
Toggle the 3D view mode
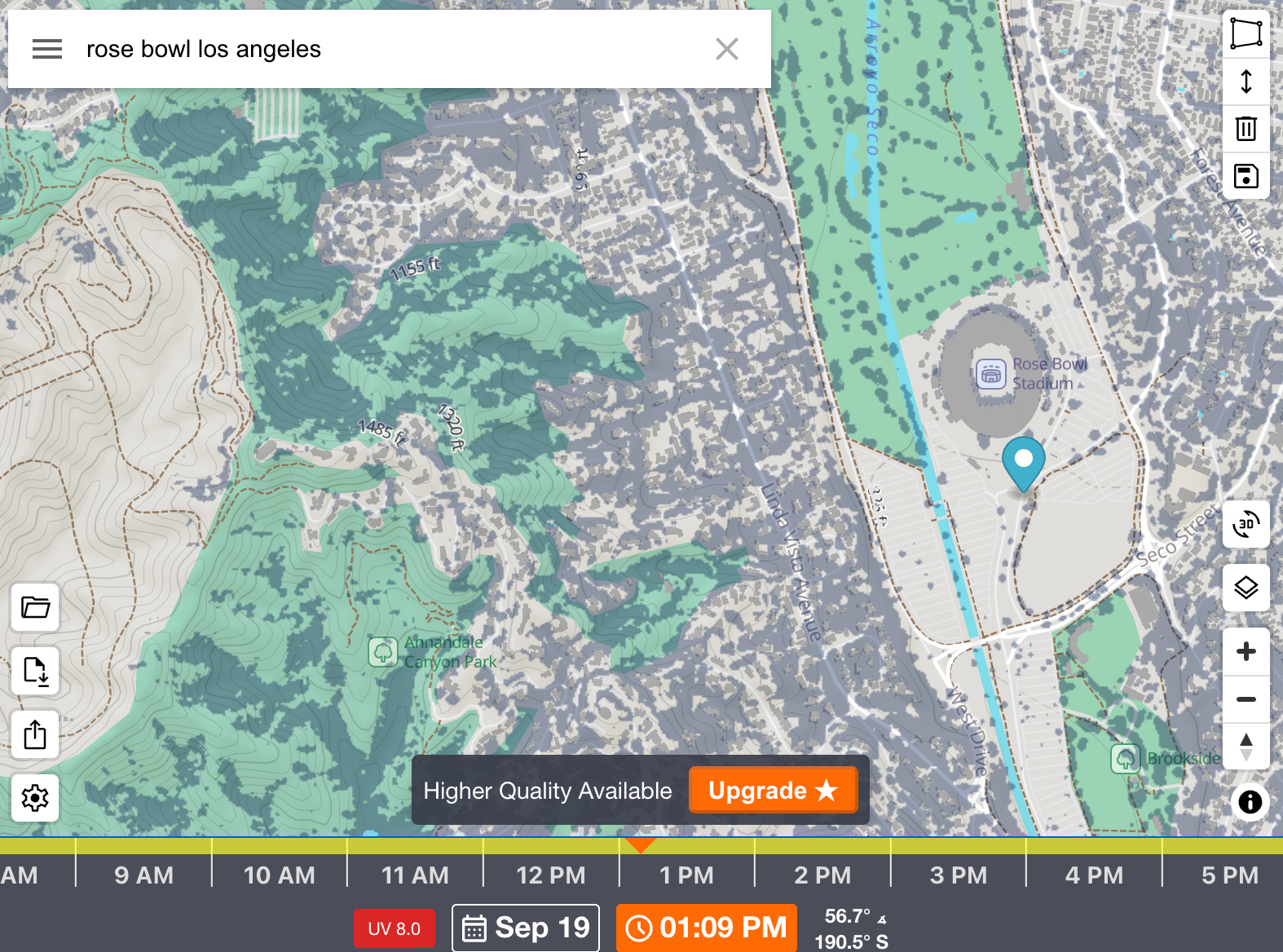[1246, 524]
